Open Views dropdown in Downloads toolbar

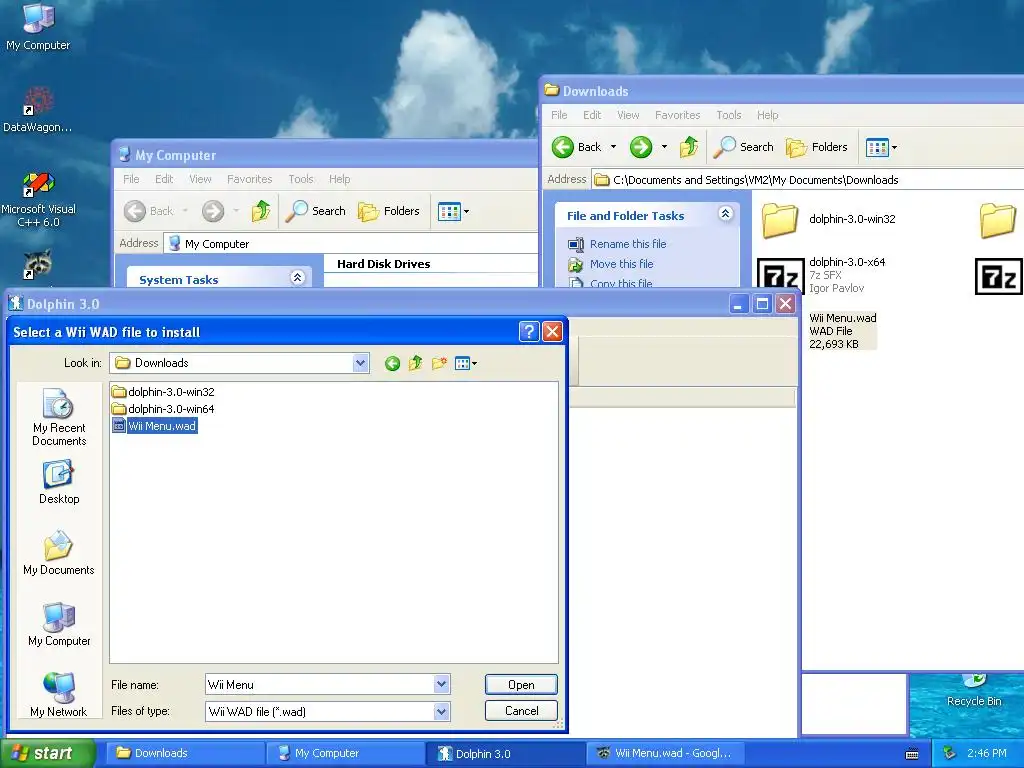coord(881,148)
